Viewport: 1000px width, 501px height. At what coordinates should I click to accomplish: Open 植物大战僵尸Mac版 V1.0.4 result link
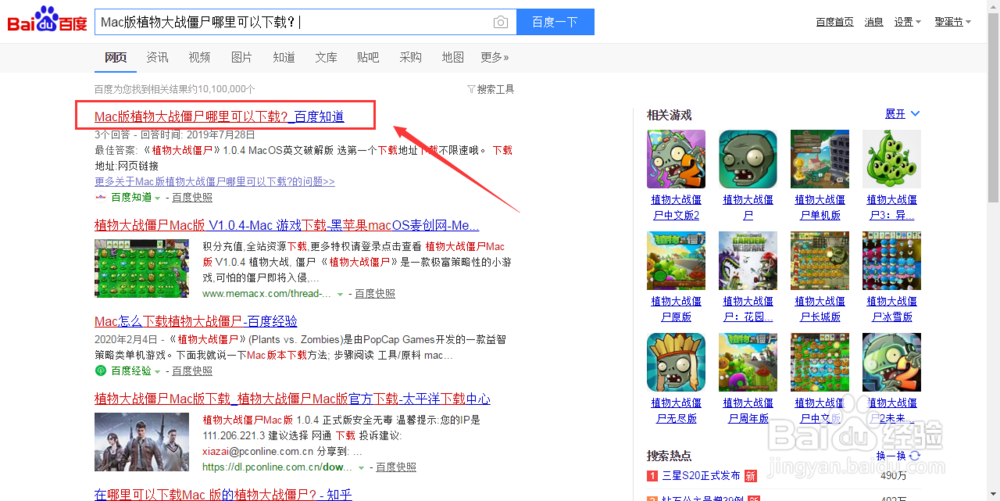(287, 225)
